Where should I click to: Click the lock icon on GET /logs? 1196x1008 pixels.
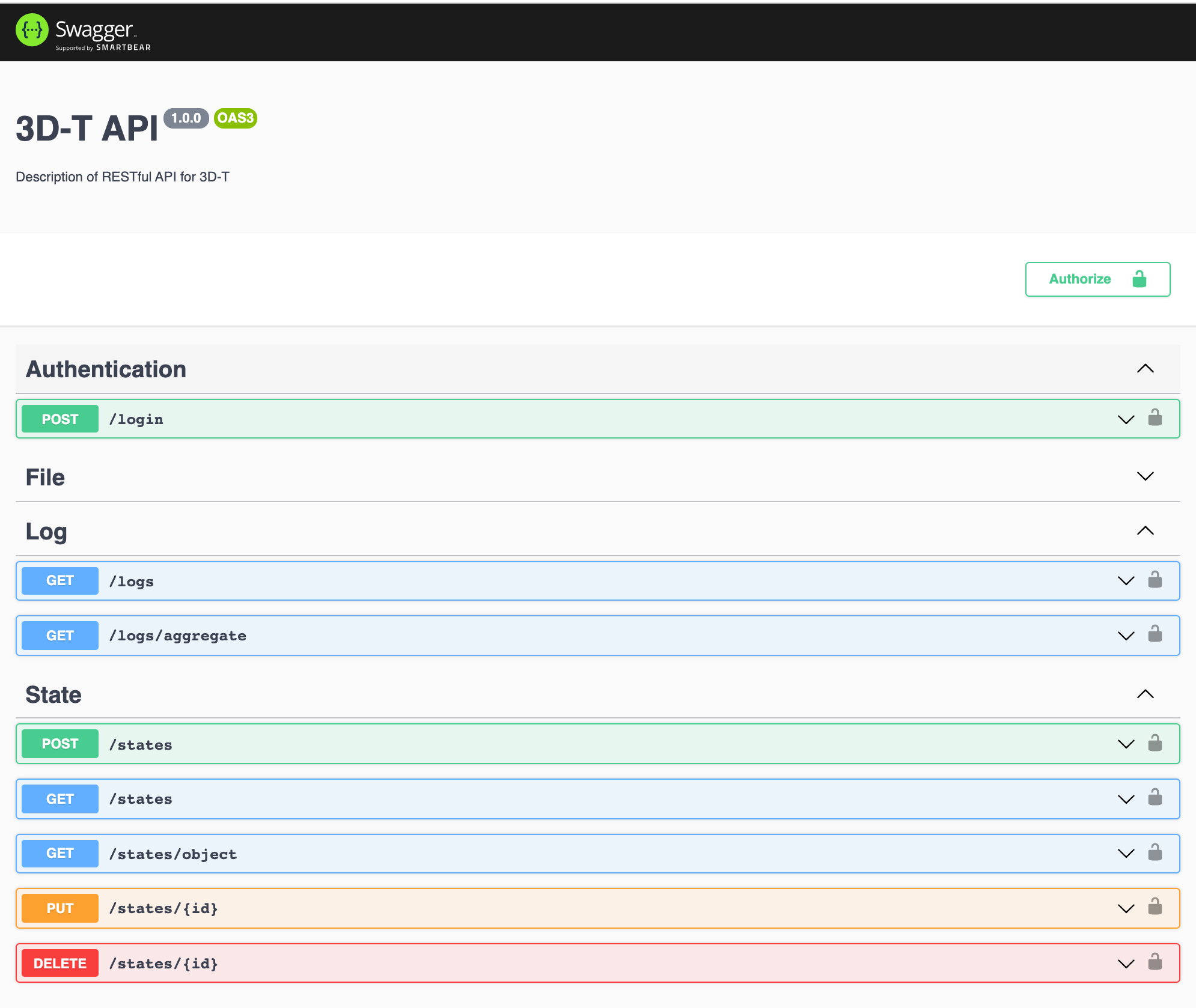pos(1155,580)
